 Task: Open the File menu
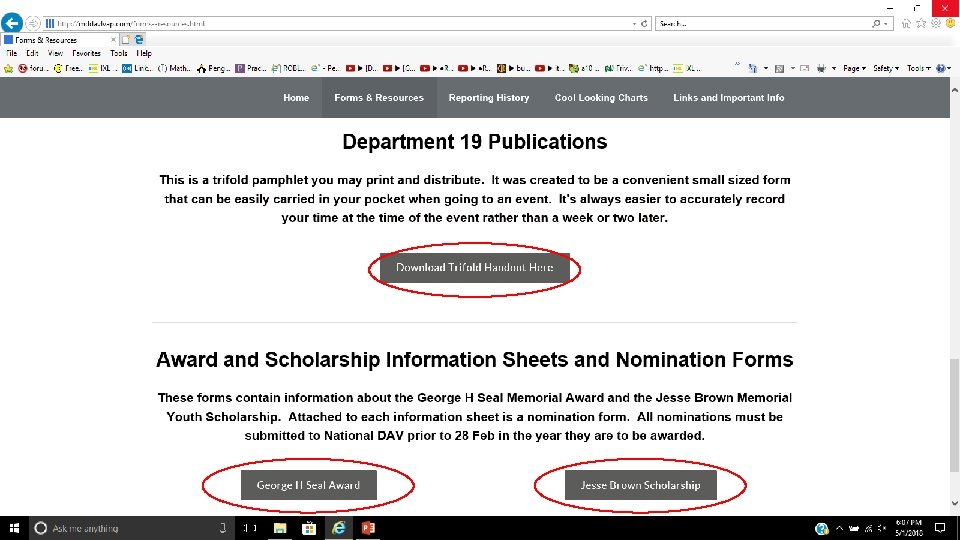pos(12,53)
